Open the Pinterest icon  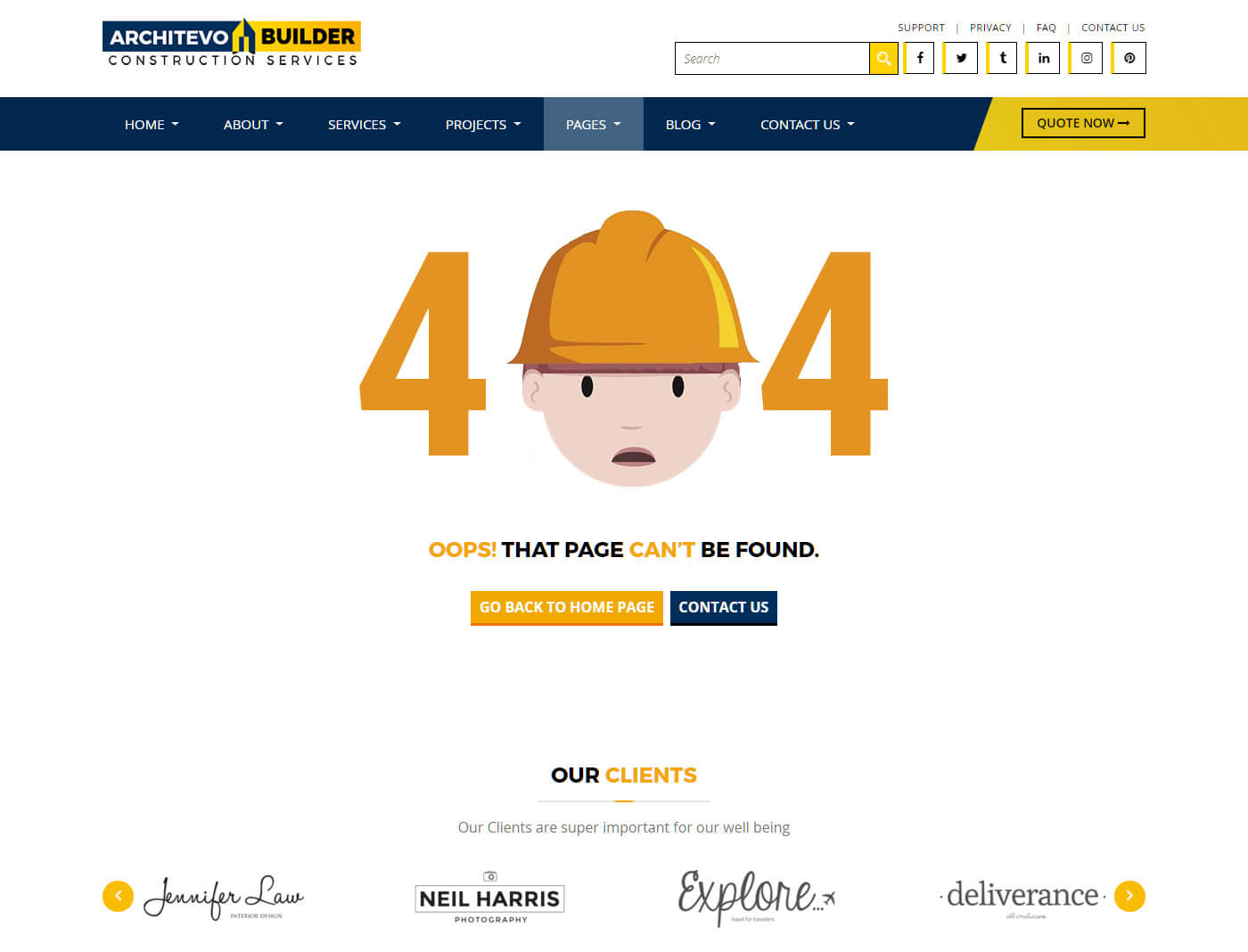[1129, 58]
